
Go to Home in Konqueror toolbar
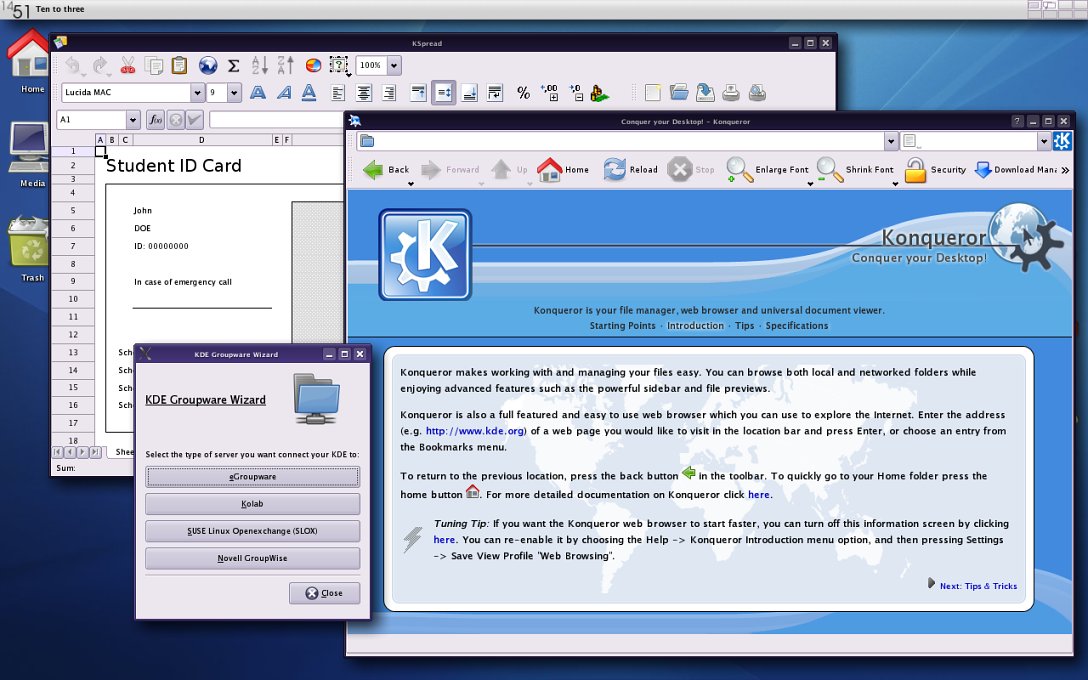(563, 169)
